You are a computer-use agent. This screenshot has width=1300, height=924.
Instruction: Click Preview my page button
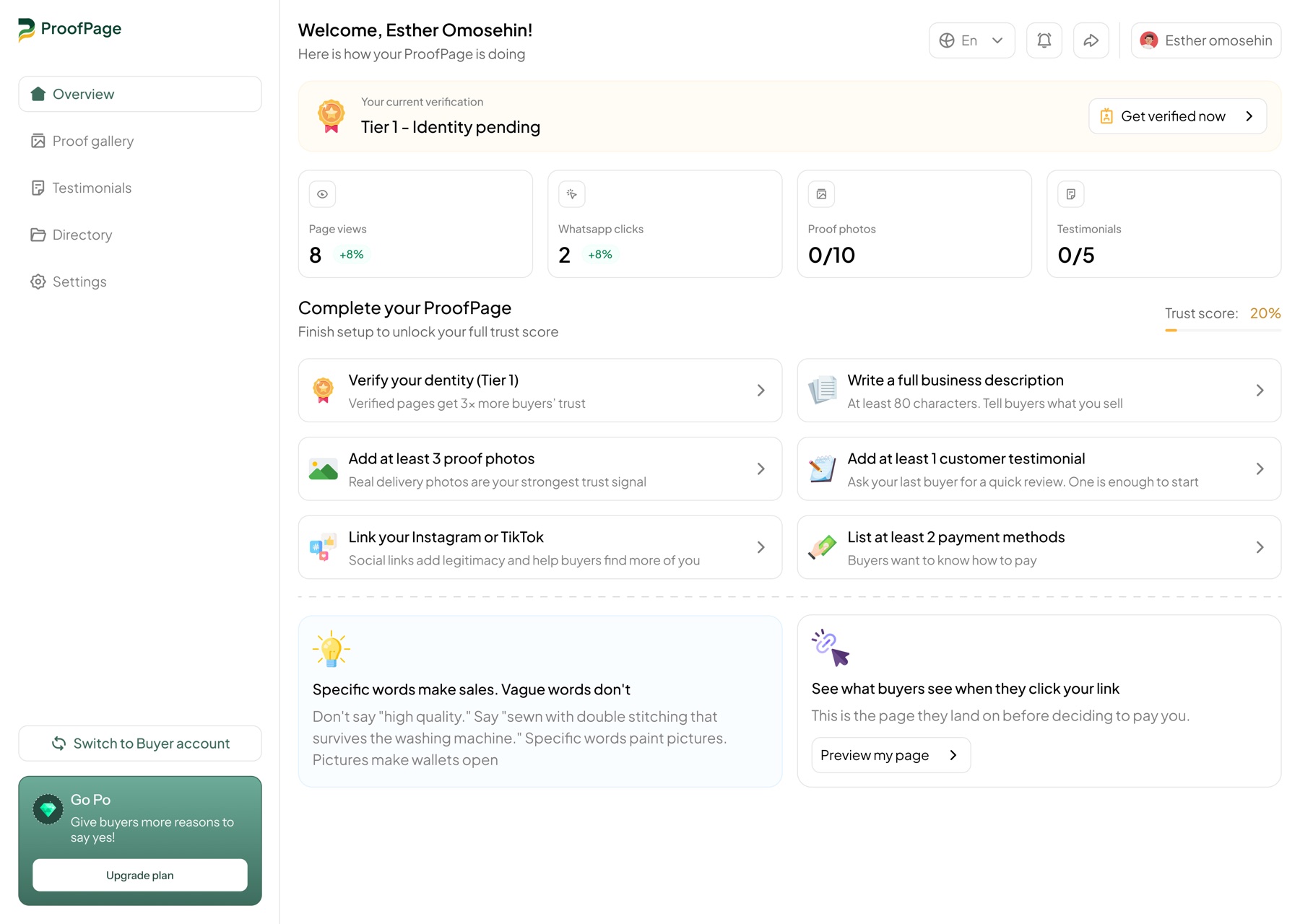pos(891,755)
